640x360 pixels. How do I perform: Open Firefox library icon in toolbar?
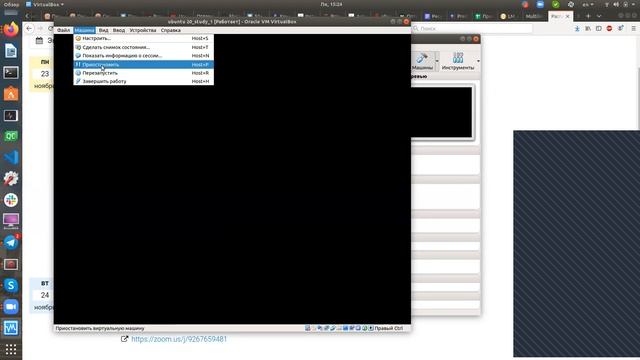[x=588, y=29]
